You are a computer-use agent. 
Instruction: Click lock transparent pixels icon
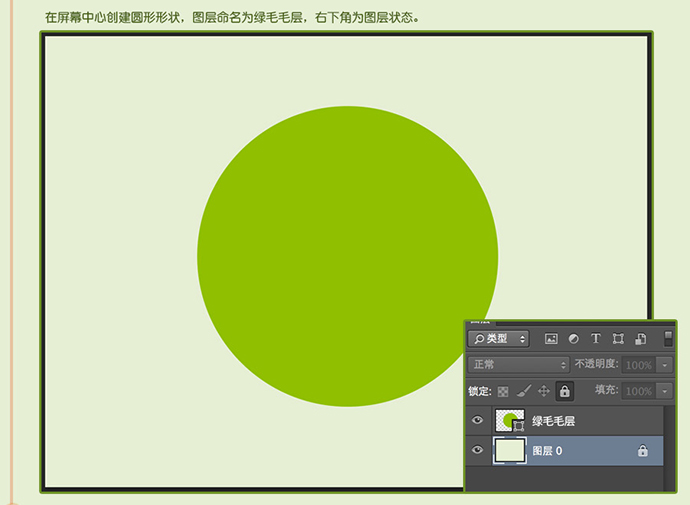503,391
